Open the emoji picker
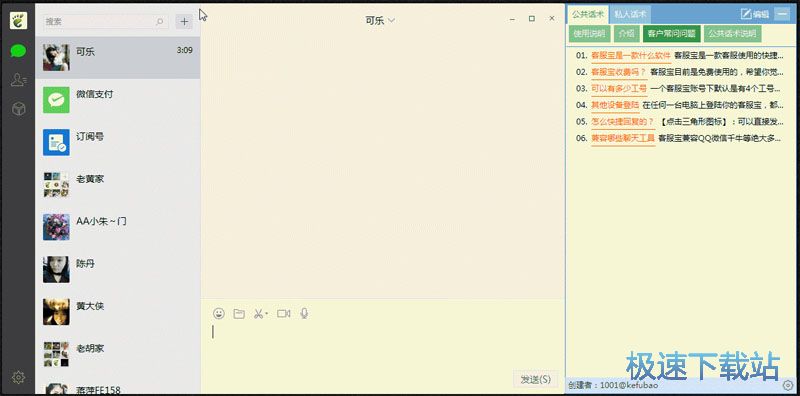The width and height of the screenshot is (800, 396). click(x=219, y=313)
